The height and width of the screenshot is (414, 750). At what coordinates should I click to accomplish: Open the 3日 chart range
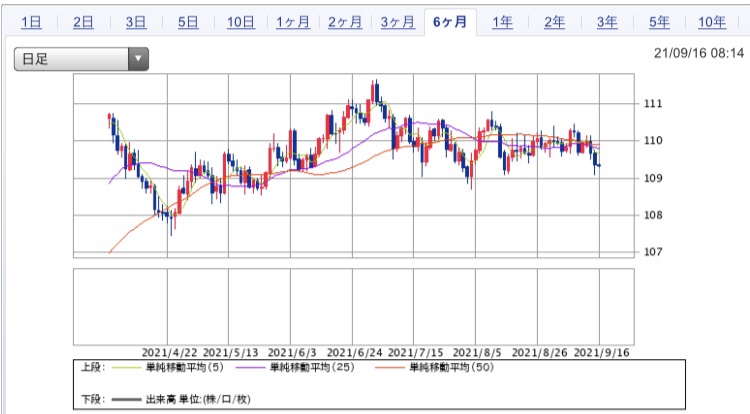136,22
